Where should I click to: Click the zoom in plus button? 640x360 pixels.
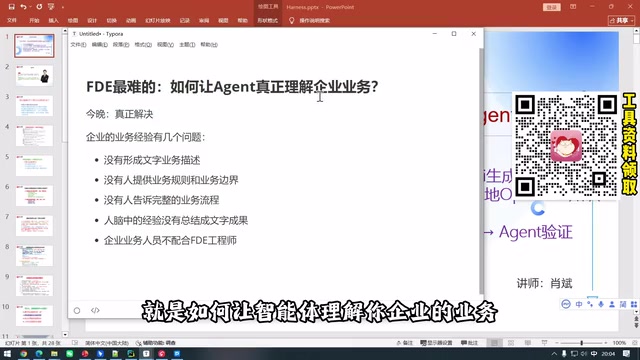point(606,343)
